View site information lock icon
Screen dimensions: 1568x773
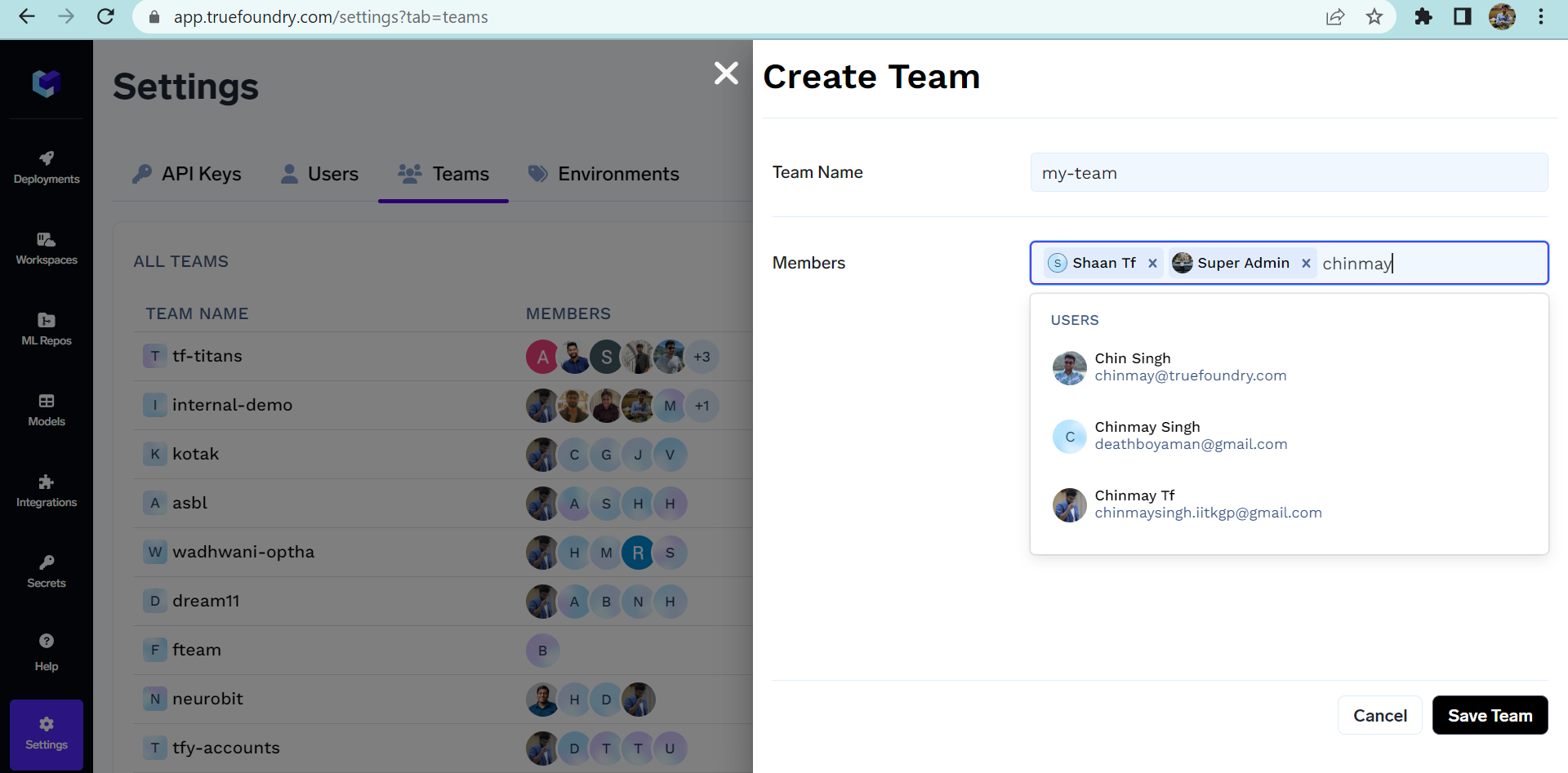coord(154,16)
